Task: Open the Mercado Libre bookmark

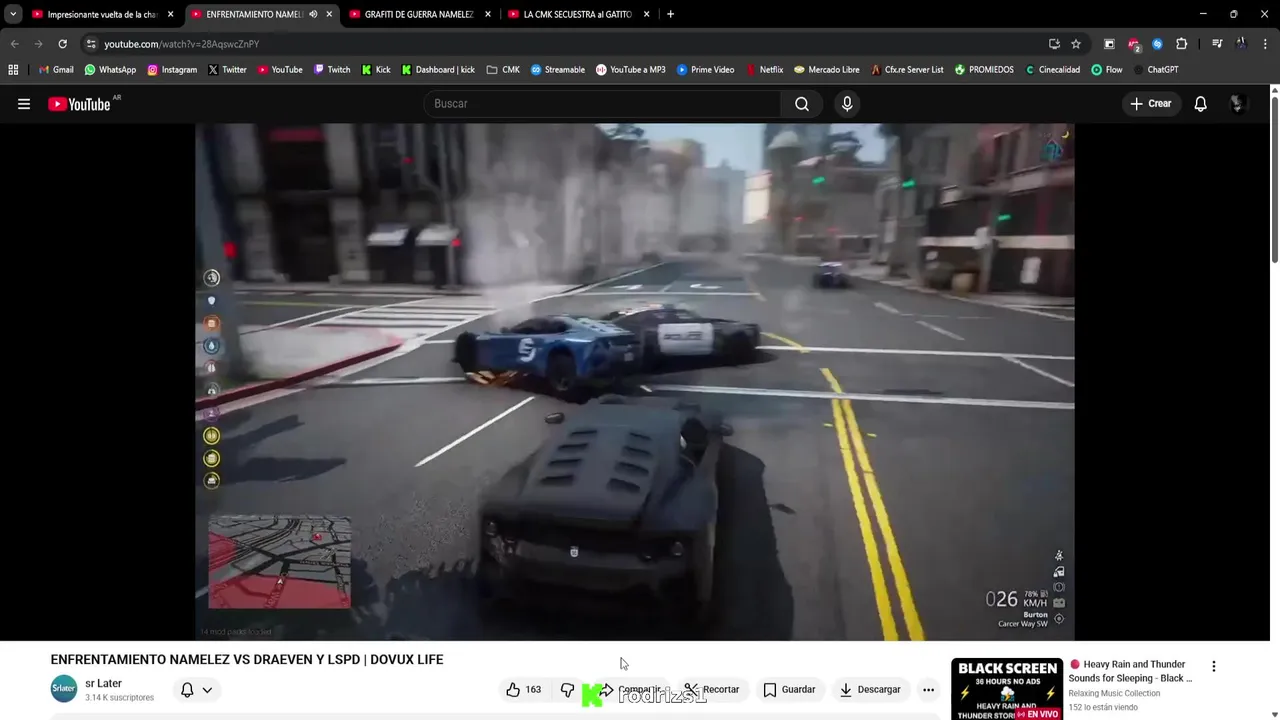Action: click(826, 70)
